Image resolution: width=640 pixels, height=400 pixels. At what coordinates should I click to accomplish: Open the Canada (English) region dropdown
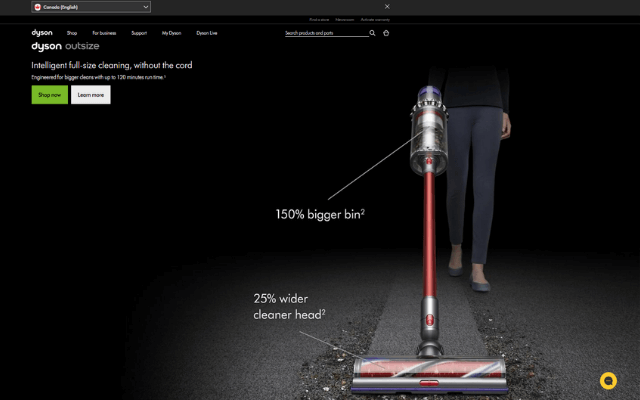(91, 7)
